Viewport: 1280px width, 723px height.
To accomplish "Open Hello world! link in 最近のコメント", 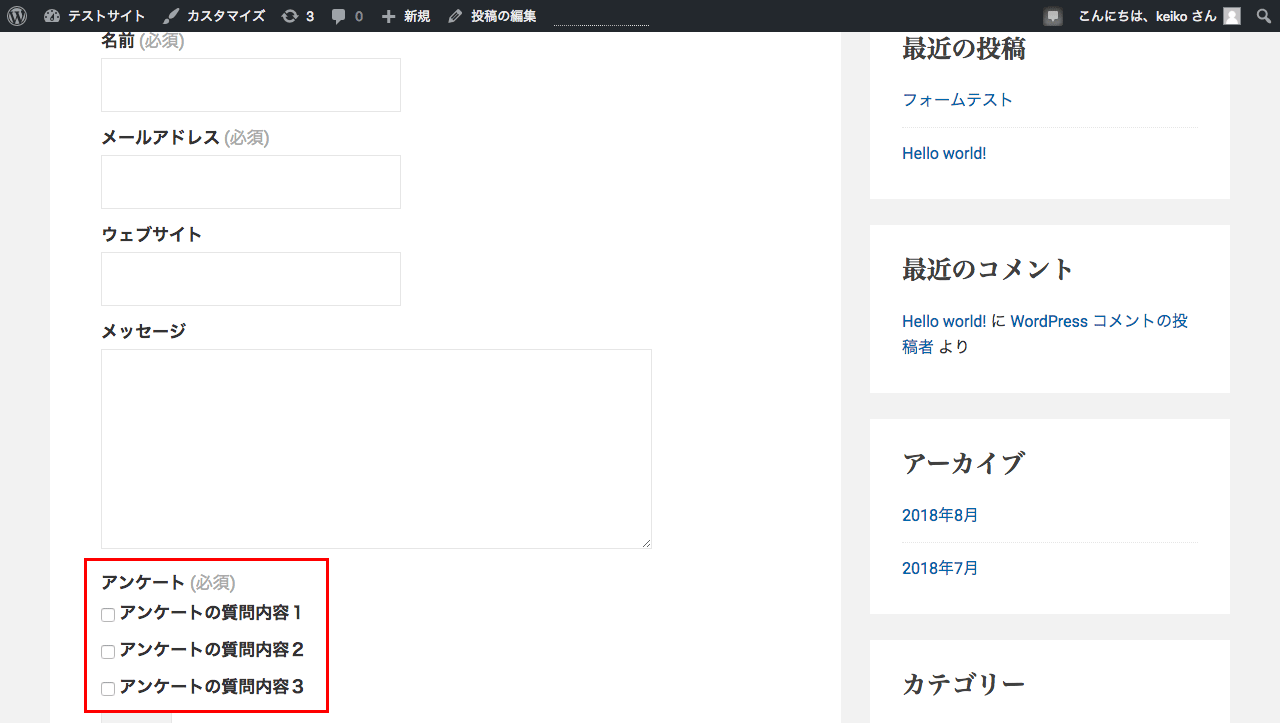I will (x=944, y=322).
